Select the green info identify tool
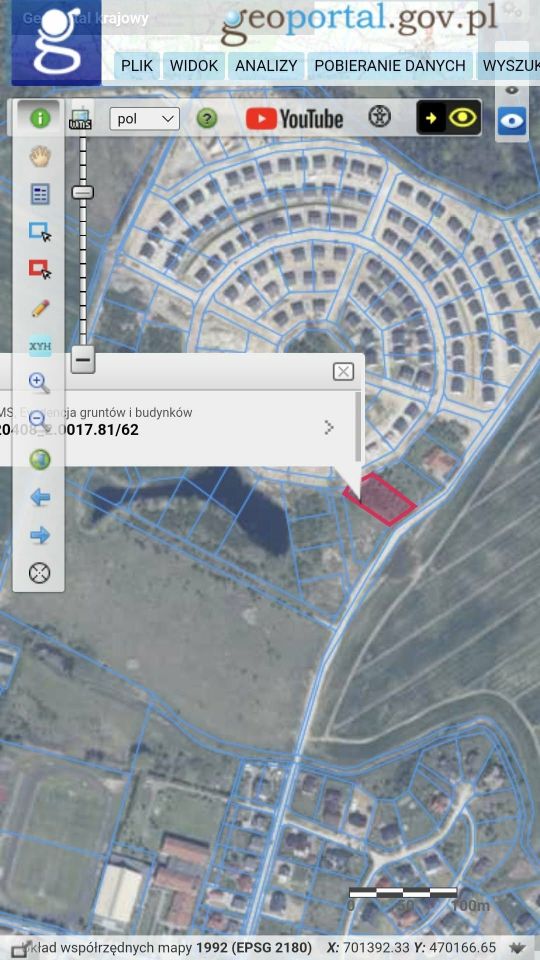 pos(40,118)
